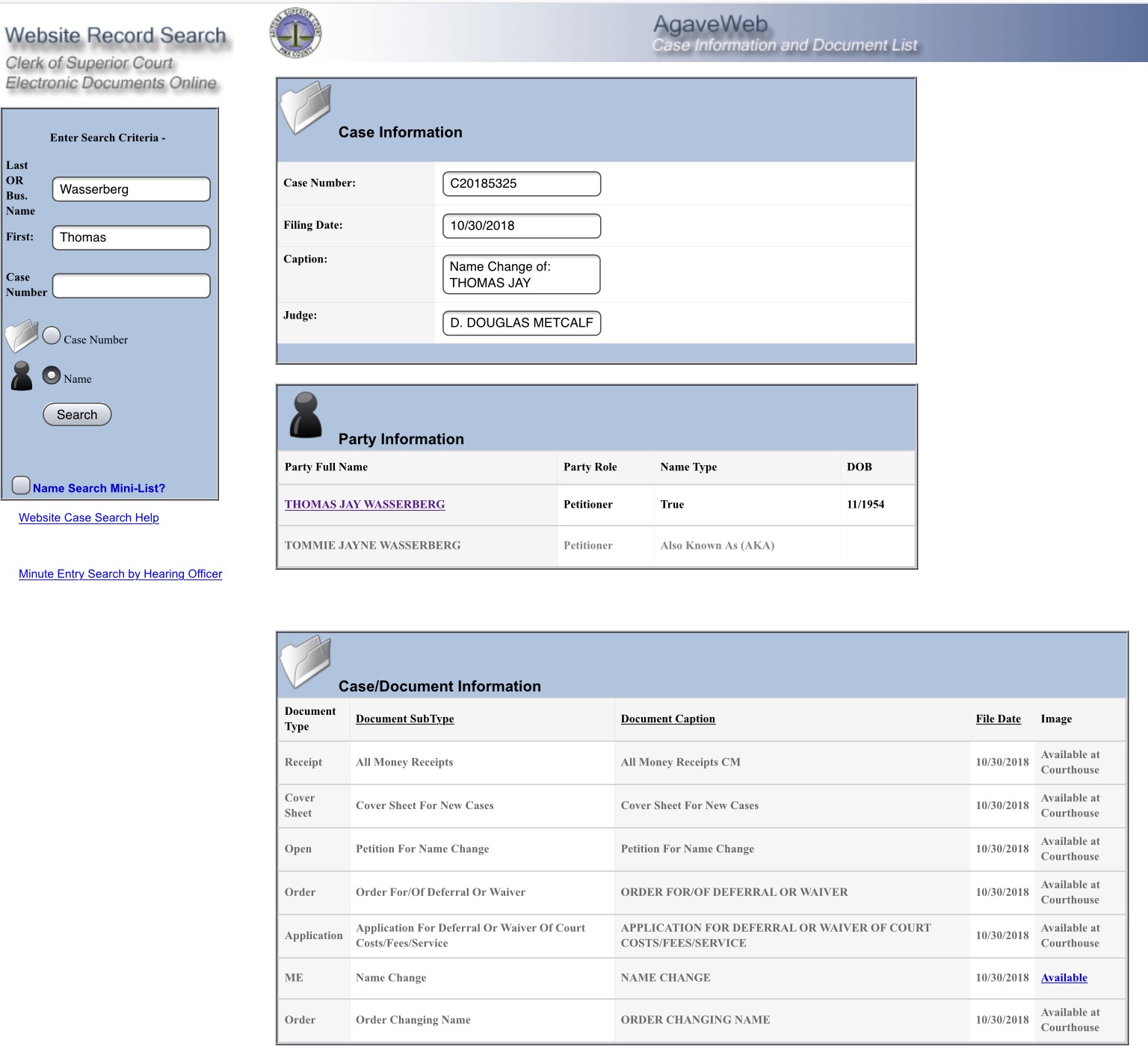Viewport: 1148px width, 1064px height.
Task: Click TOMMIE JAYNE WASSERBERG party name
Action: (x=373, y=545)
